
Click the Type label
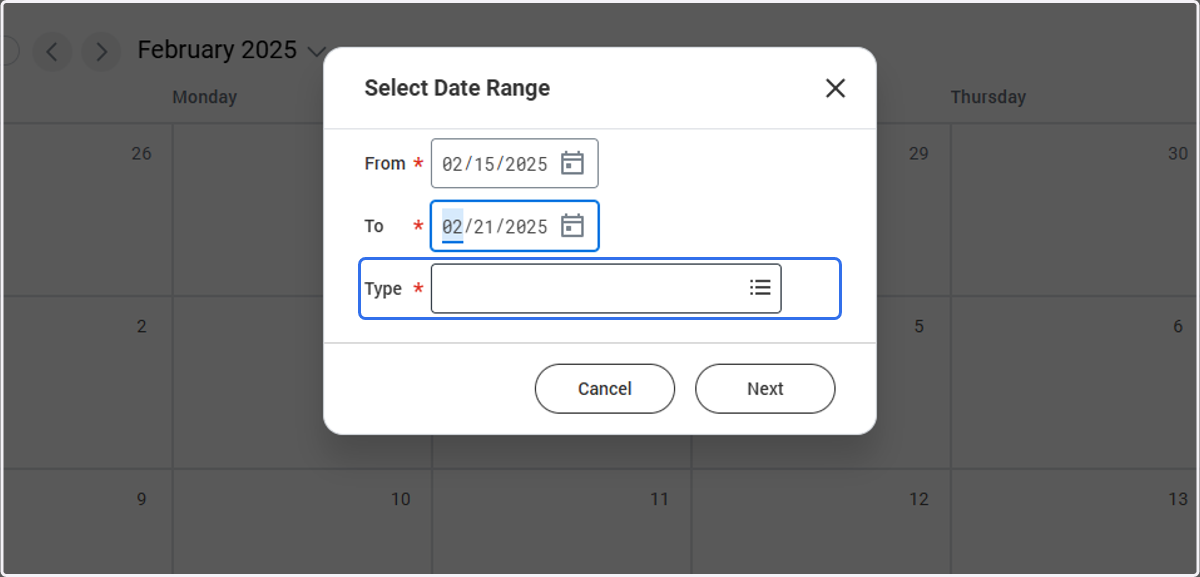tap(383, 288)
